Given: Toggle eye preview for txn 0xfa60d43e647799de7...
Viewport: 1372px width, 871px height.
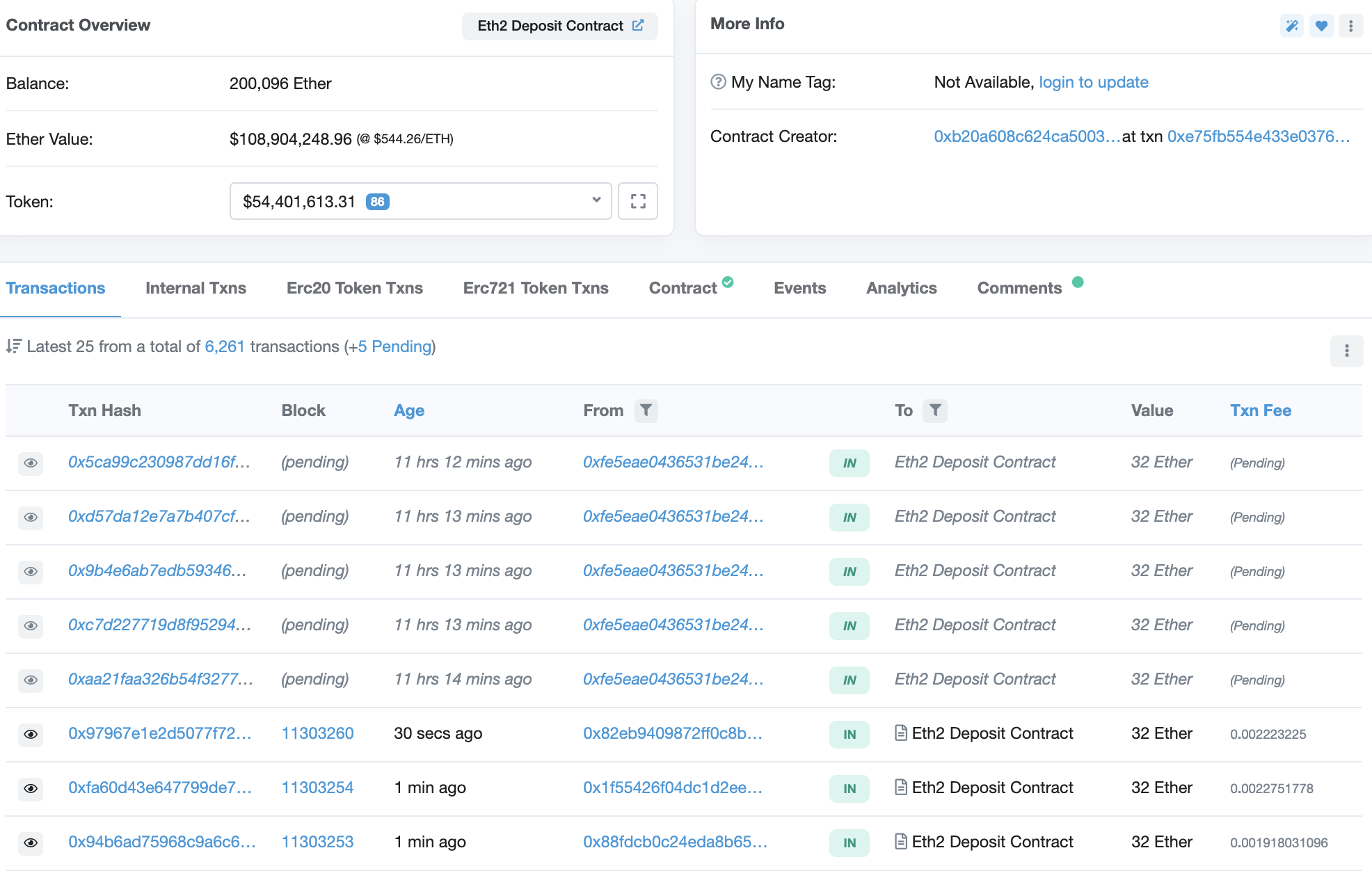Looking at the screenshot, I should pyautogui.click(x=31, y=789).
